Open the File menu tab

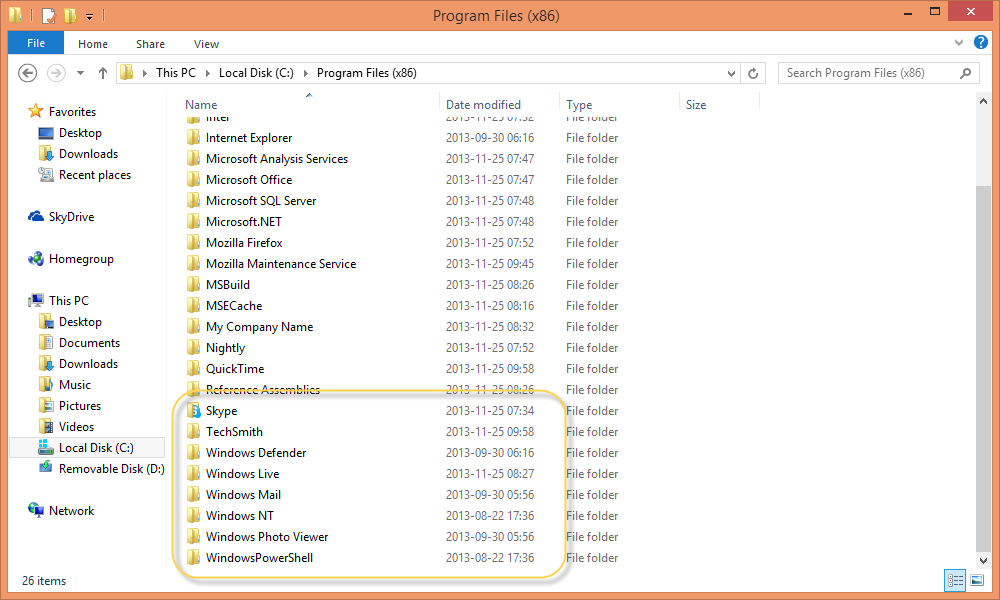point(36,43)
